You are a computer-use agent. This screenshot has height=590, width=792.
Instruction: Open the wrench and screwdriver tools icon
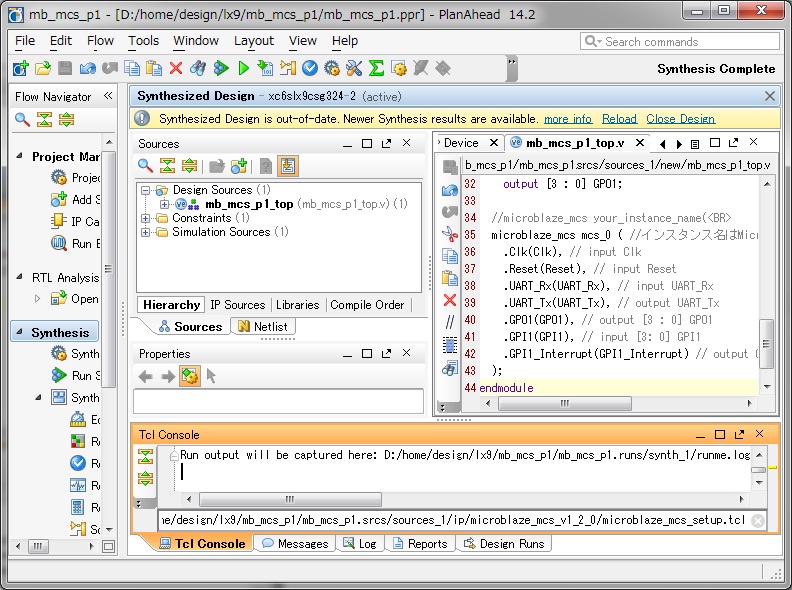[x=354, y=68]
